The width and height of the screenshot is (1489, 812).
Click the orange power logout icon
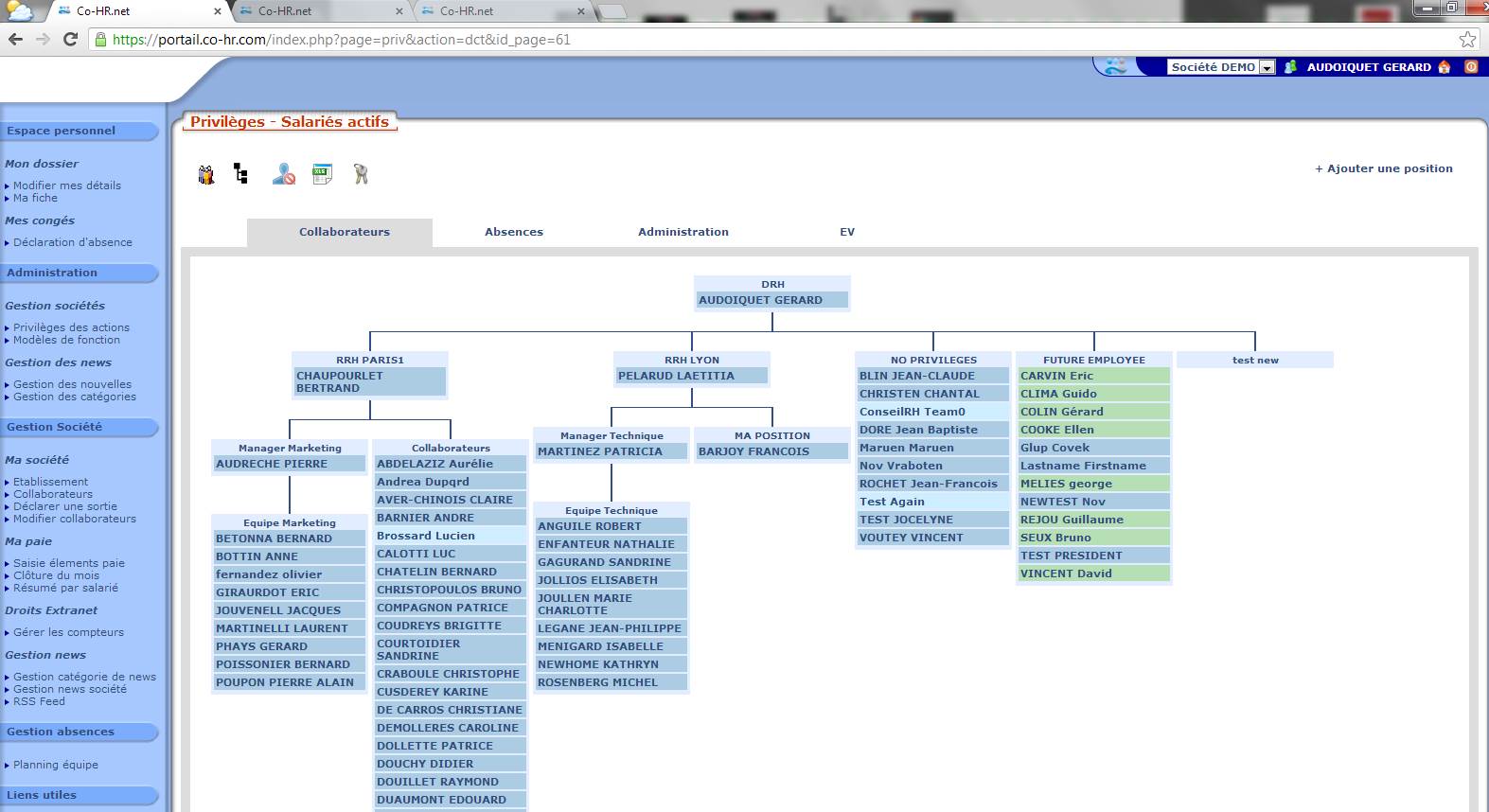pyautogui.click(x=1471, y=67)
